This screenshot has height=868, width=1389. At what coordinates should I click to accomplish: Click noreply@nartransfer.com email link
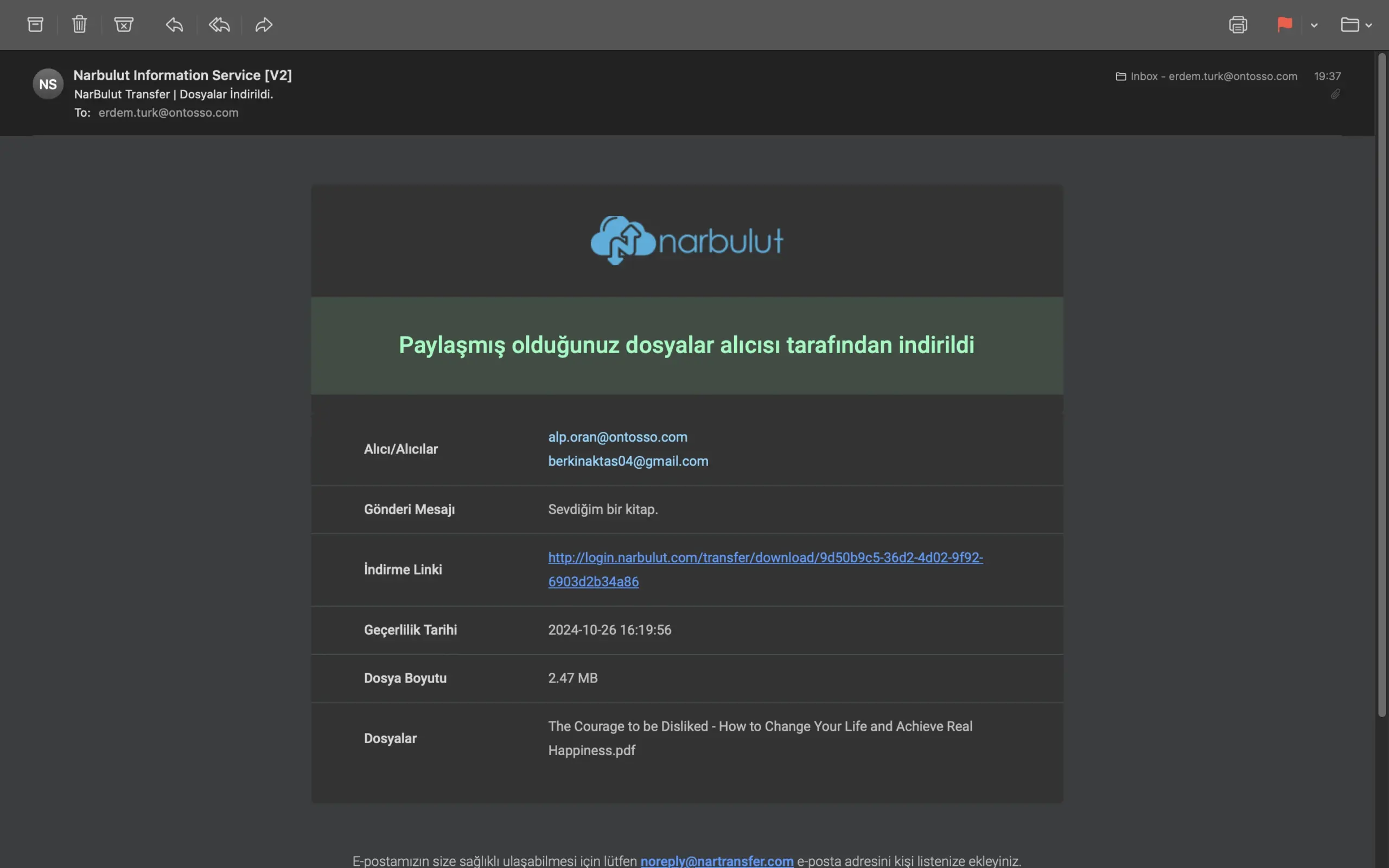(717, 860)
